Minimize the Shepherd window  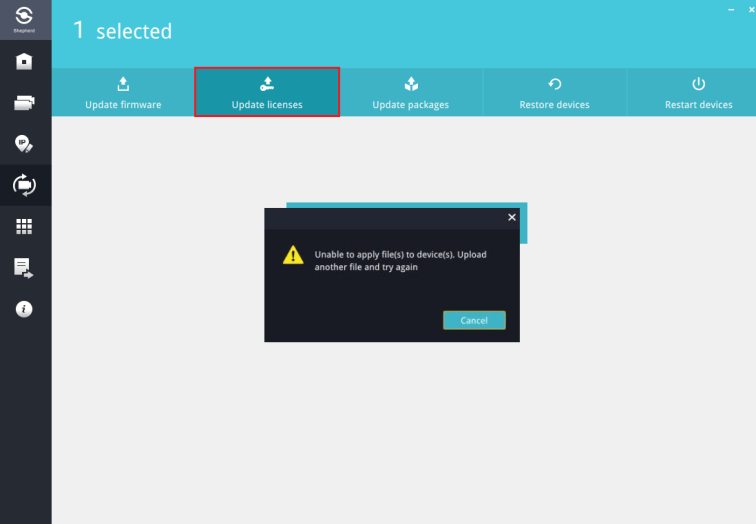click(730, 8)
